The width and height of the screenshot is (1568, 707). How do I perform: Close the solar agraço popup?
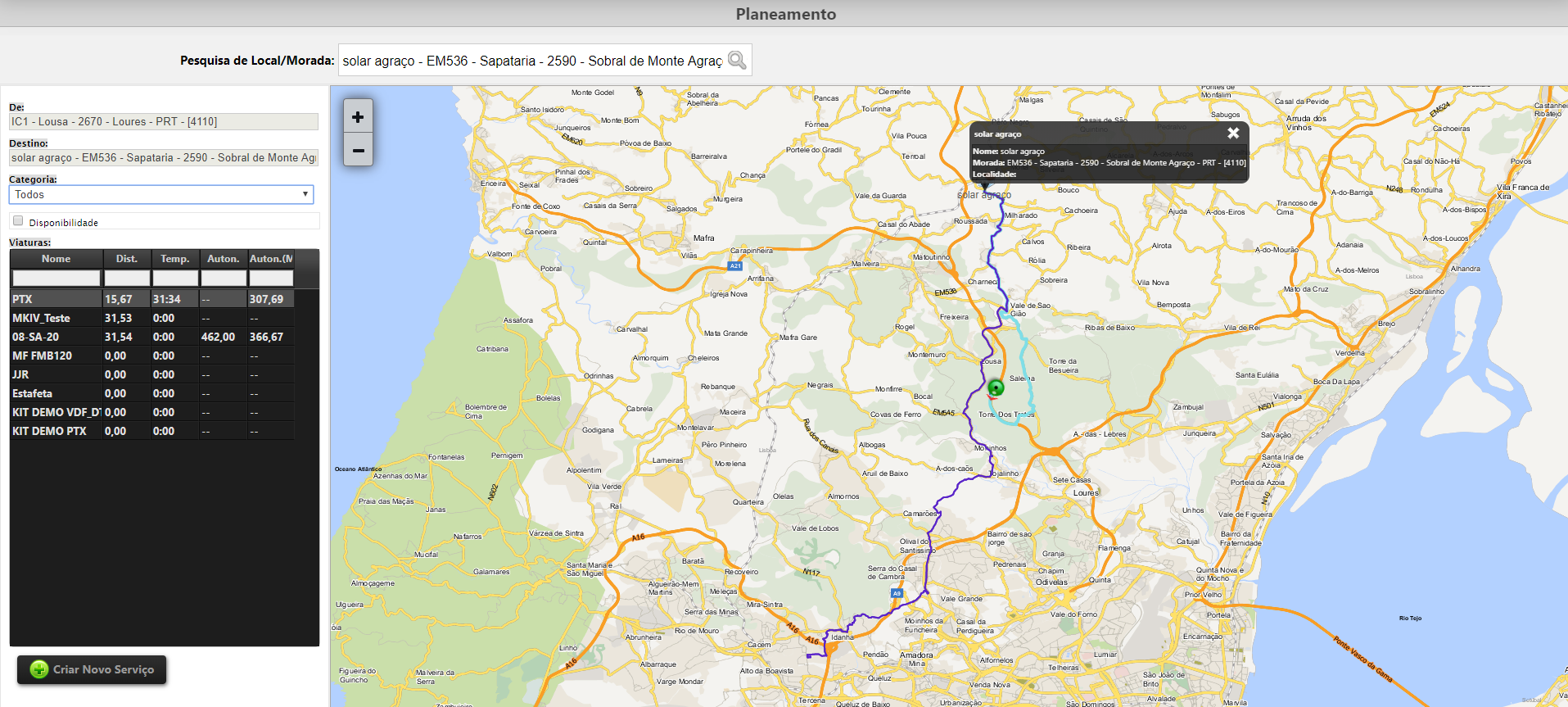(1233, 133)
